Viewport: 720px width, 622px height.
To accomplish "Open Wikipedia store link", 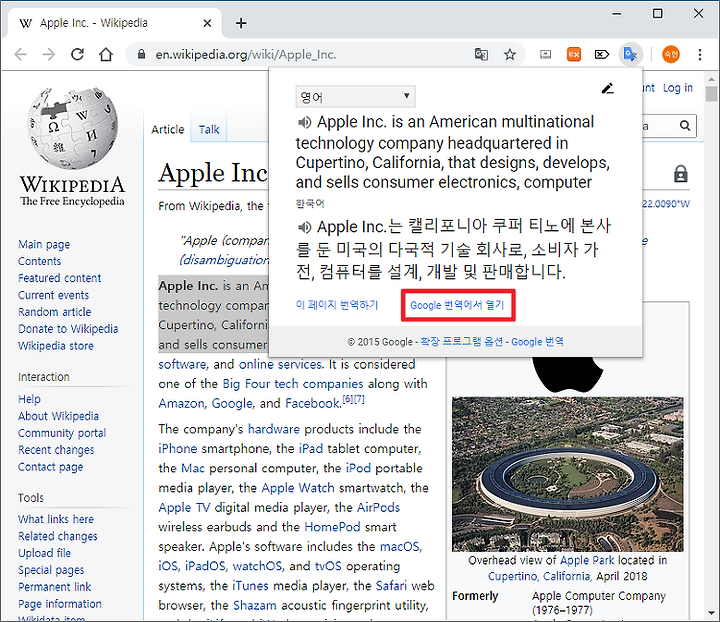I will (56, 346).
